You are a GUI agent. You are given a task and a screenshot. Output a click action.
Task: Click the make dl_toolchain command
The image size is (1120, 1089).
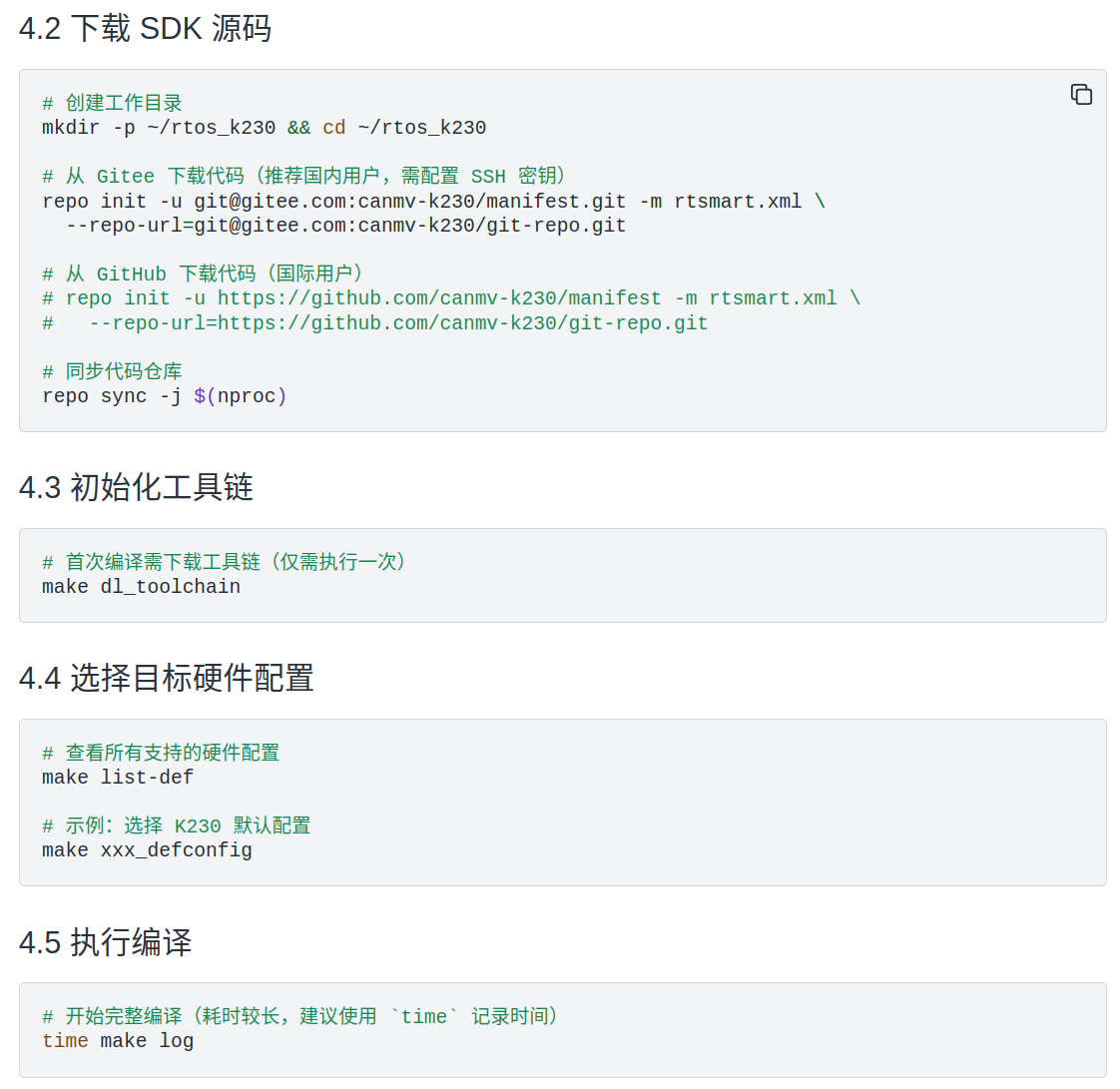141,586
